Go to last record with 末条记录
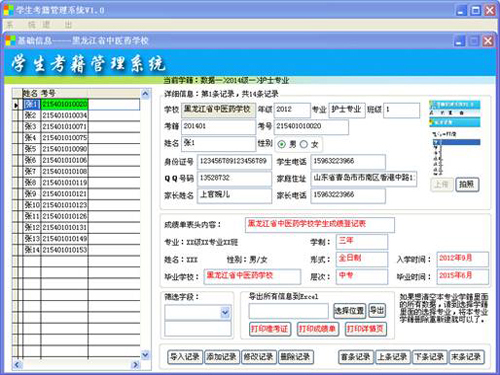The image size is (500, 375). coord(466,357)
